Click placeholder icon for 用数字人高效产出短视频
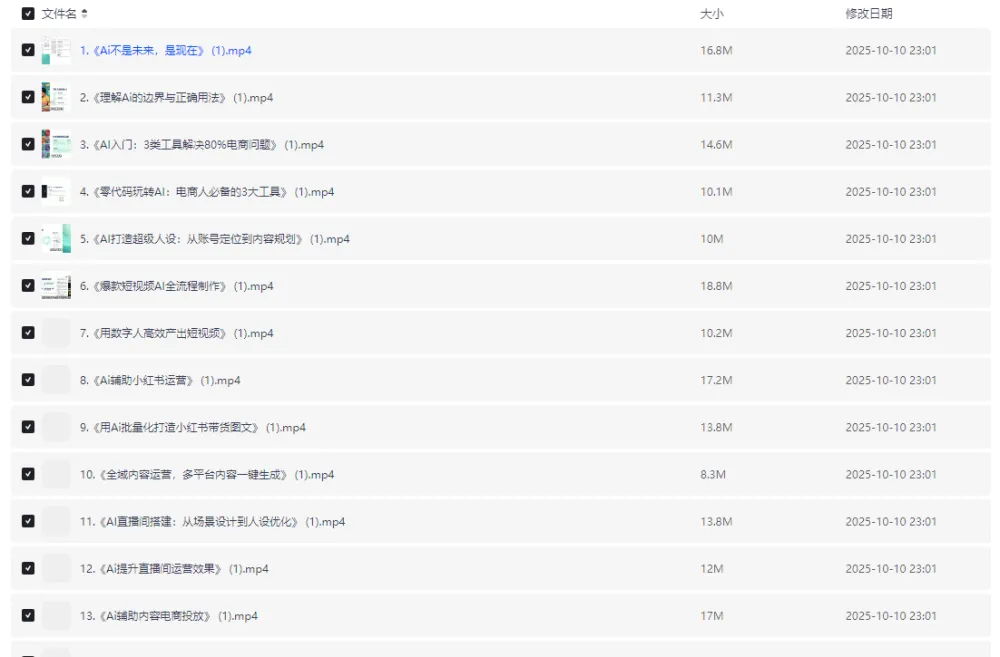The height and width of the screenshot is (657, 1000). point(56,333)
